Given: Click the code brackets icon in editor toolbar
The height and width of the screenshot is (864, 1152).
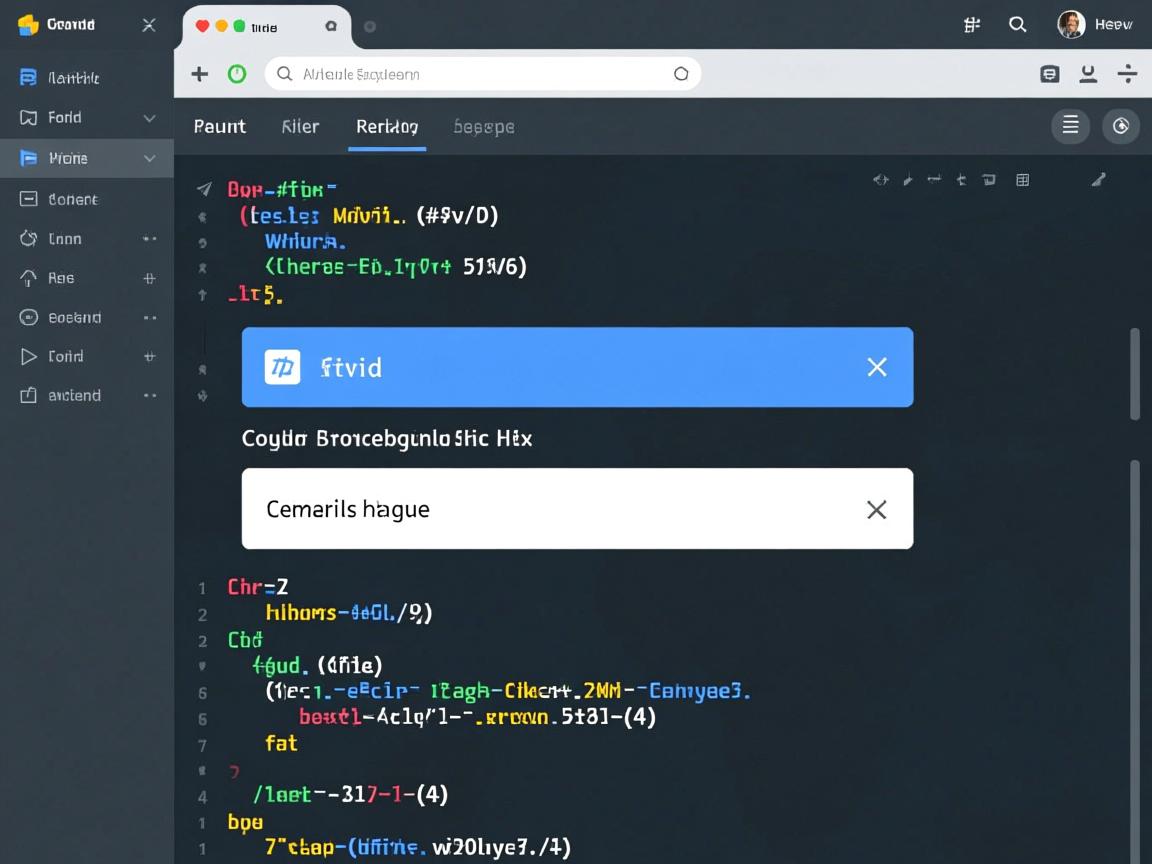Looking at the screenshot, I should coord(880,180).
